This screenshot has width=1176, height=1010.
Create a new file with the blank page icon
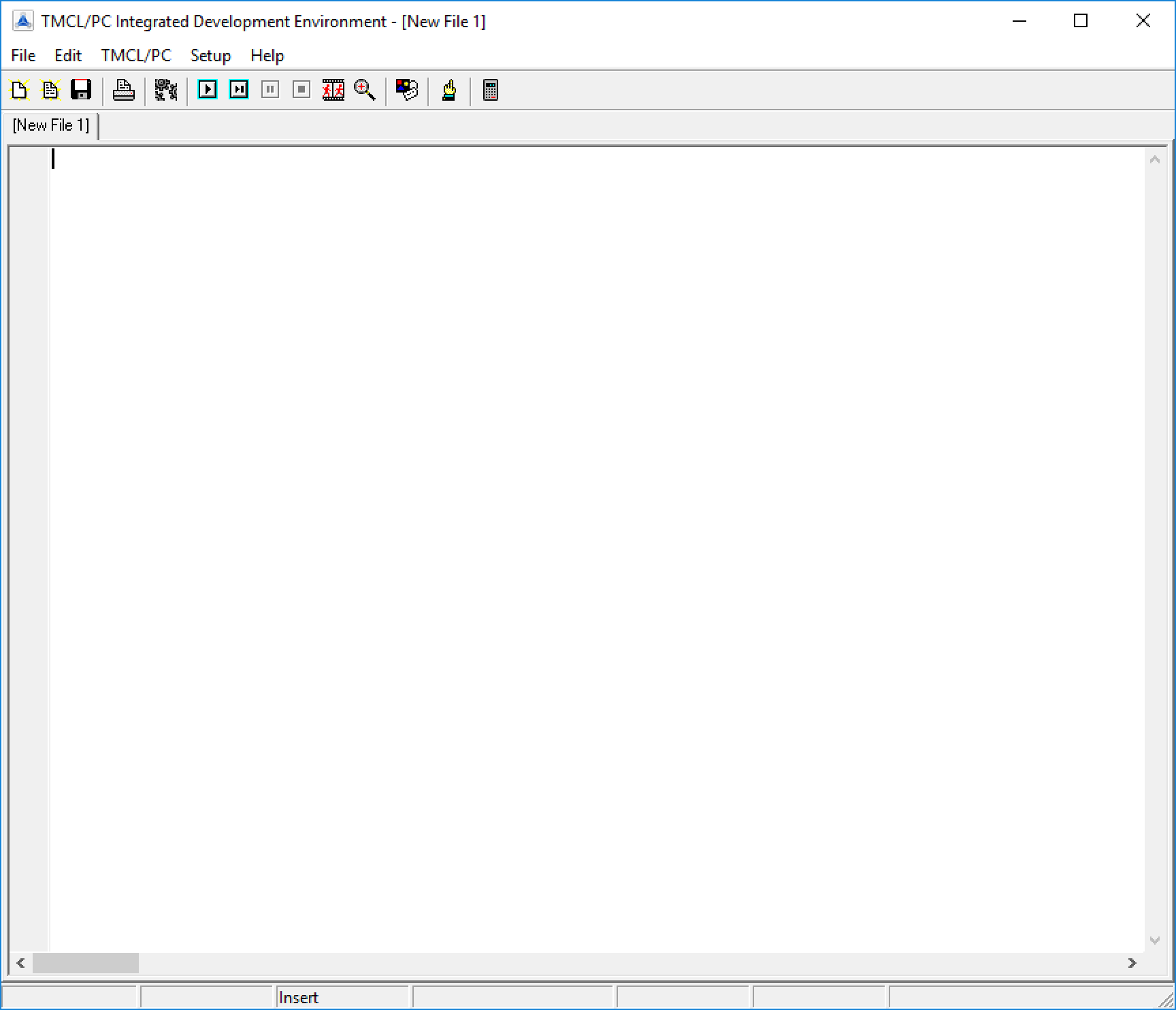(x=19, y=90)
